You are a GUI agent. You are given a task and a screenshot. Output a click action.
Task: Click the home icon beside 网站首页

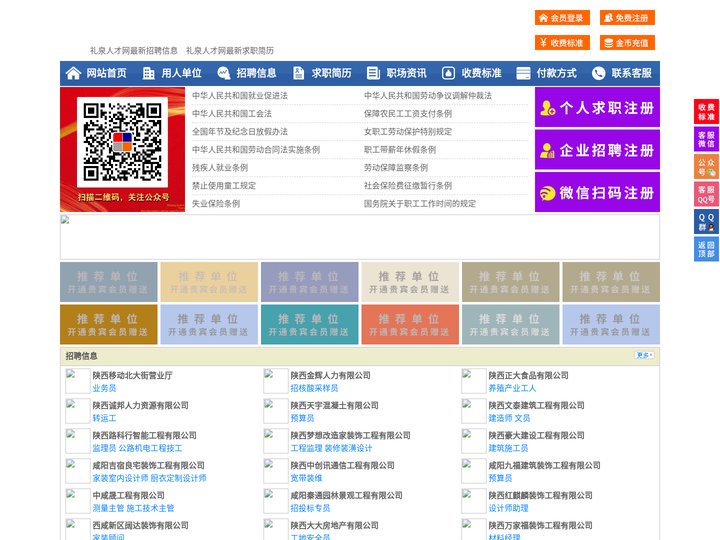pos(73,73)
